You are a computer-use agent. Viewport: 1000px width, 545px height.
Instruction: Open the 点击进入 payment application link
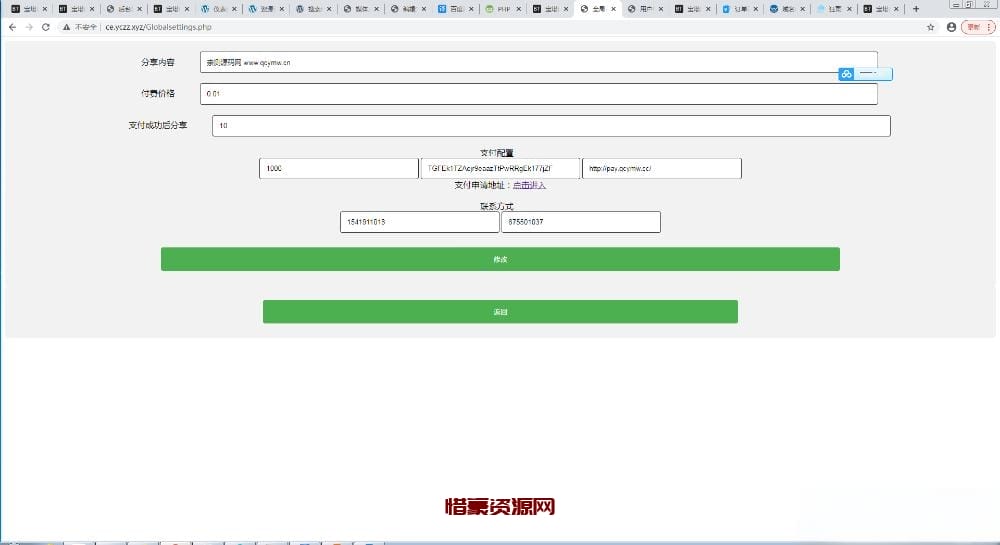(x=529, y=185)
